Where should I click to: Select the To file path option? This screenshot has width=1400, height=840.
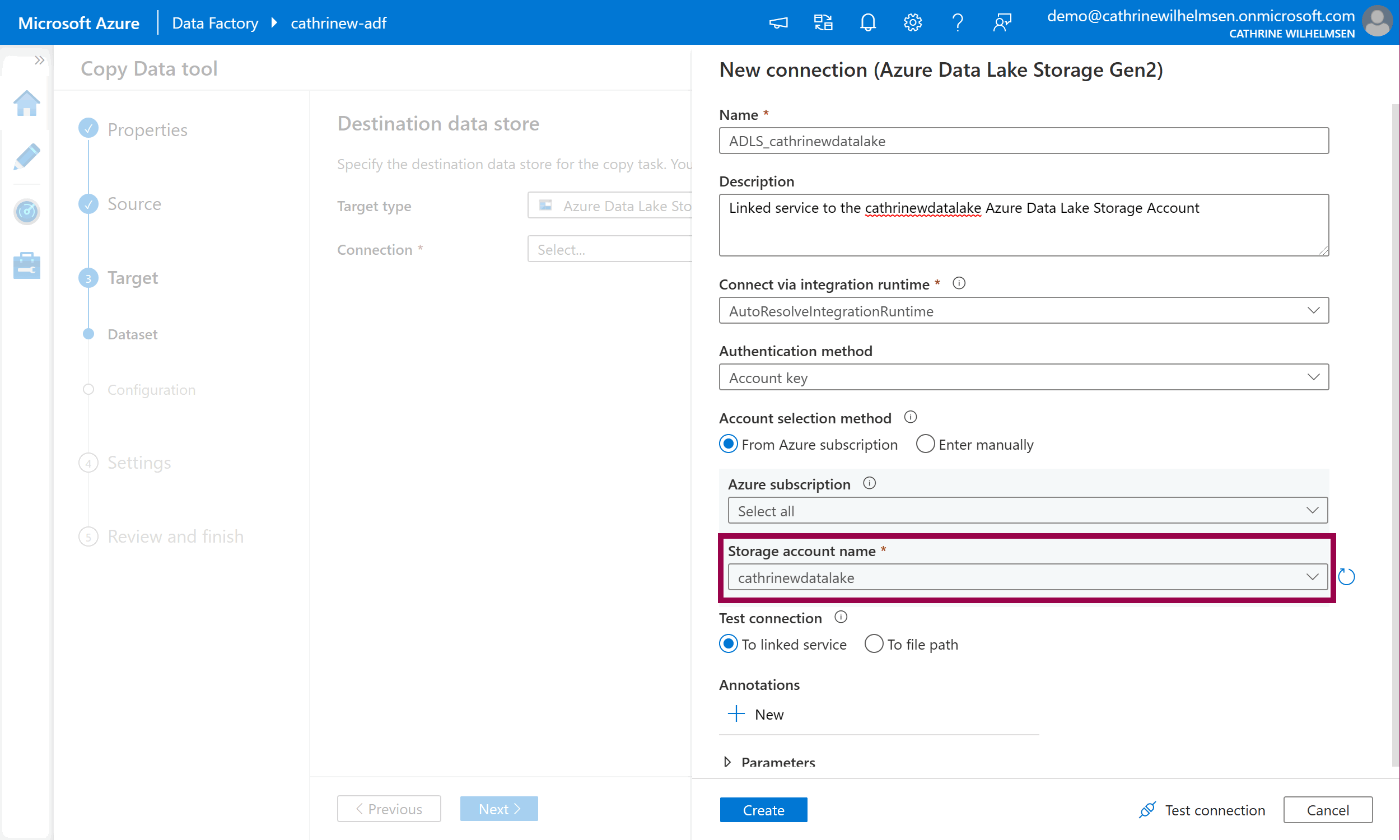tap(874, 644)
